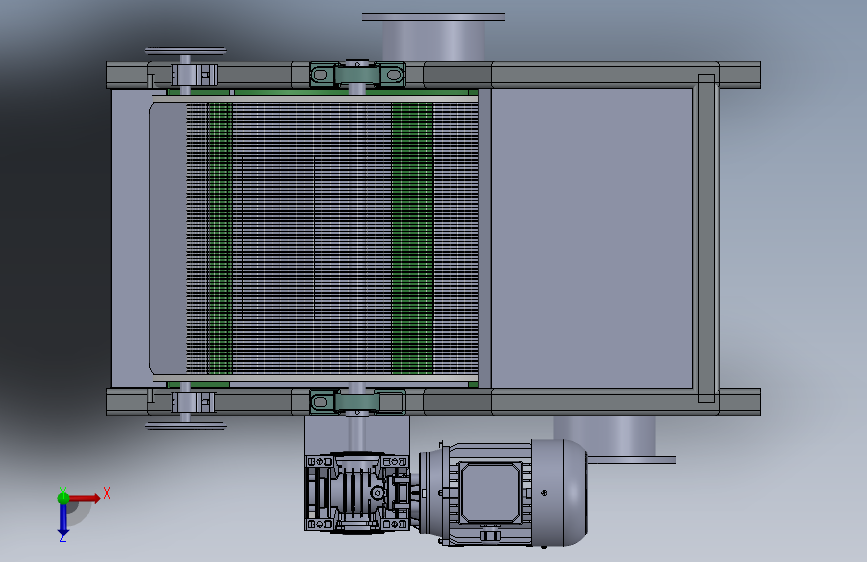
Task: Select the top pillow block bearing housing
Action: (357, 74)
